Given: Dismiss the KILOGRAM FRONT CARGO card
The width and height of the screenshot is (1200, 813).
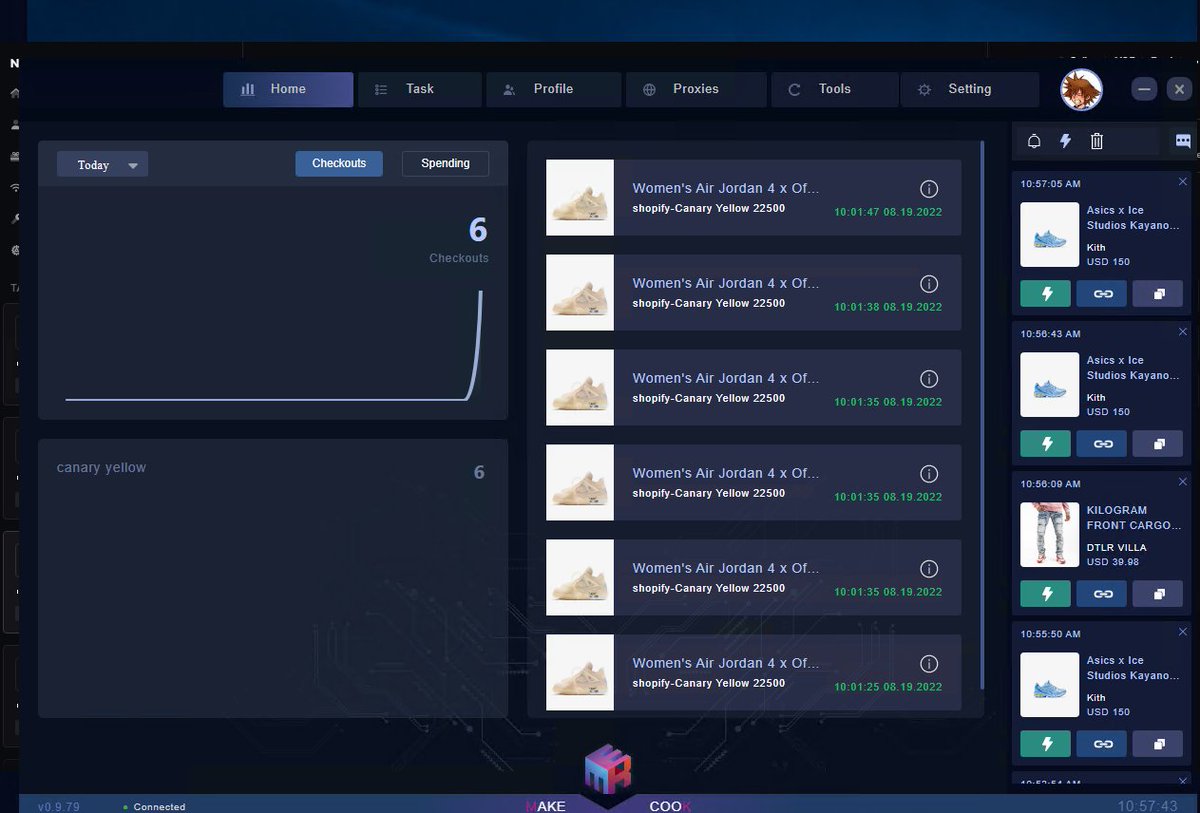Looking at the screenshot, I should click(1183, 482).
